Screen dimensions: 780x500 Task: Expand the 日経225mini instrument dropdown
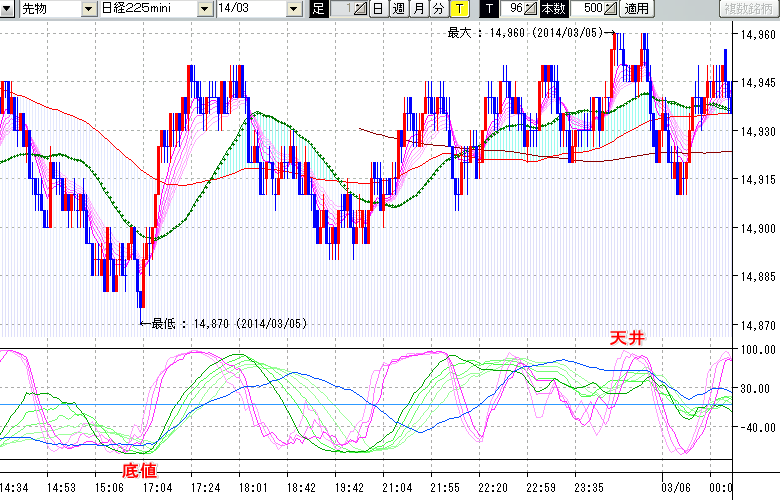point(205,9)
